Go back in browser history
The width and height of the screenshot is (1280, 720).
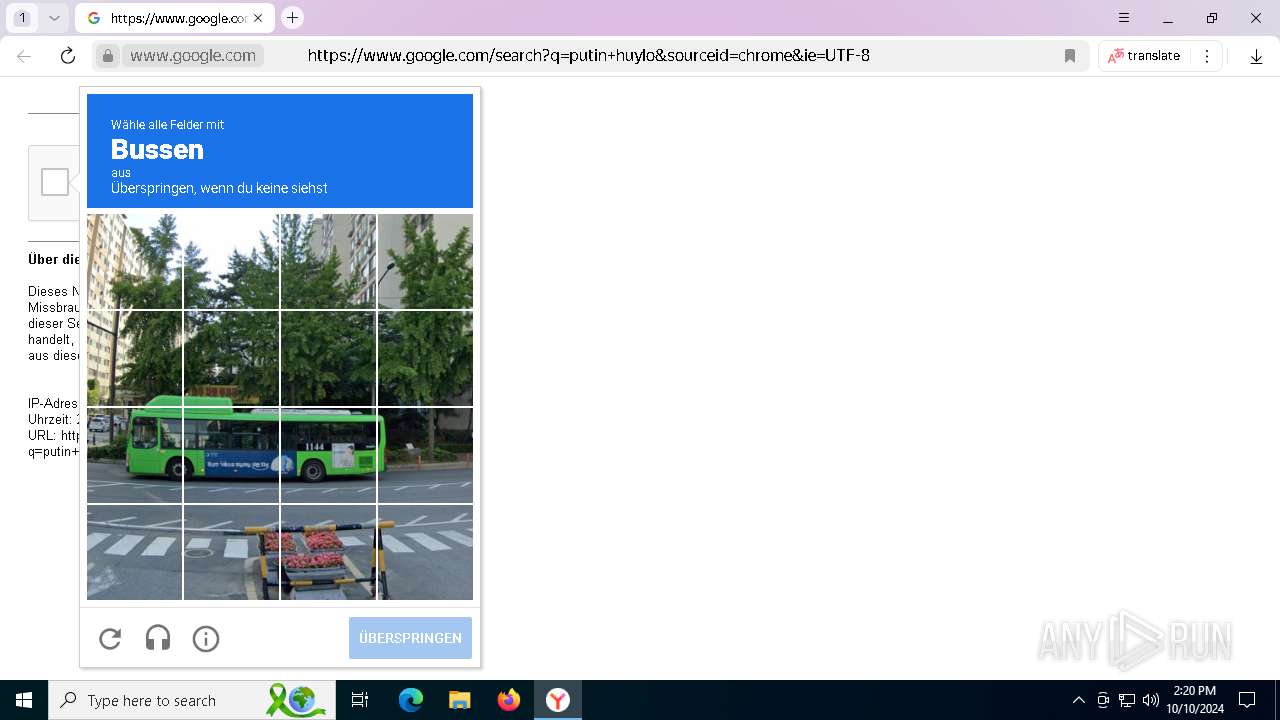(x=24, y=56)
